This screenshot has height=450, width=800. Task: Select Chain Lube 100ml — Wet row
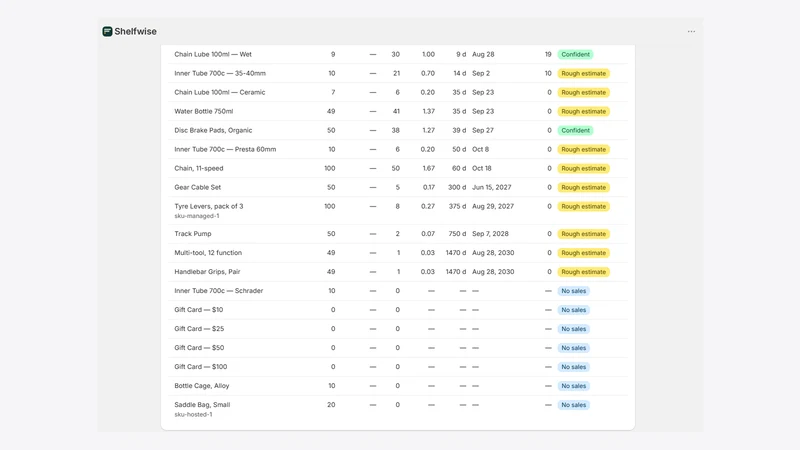click(398, 54)
